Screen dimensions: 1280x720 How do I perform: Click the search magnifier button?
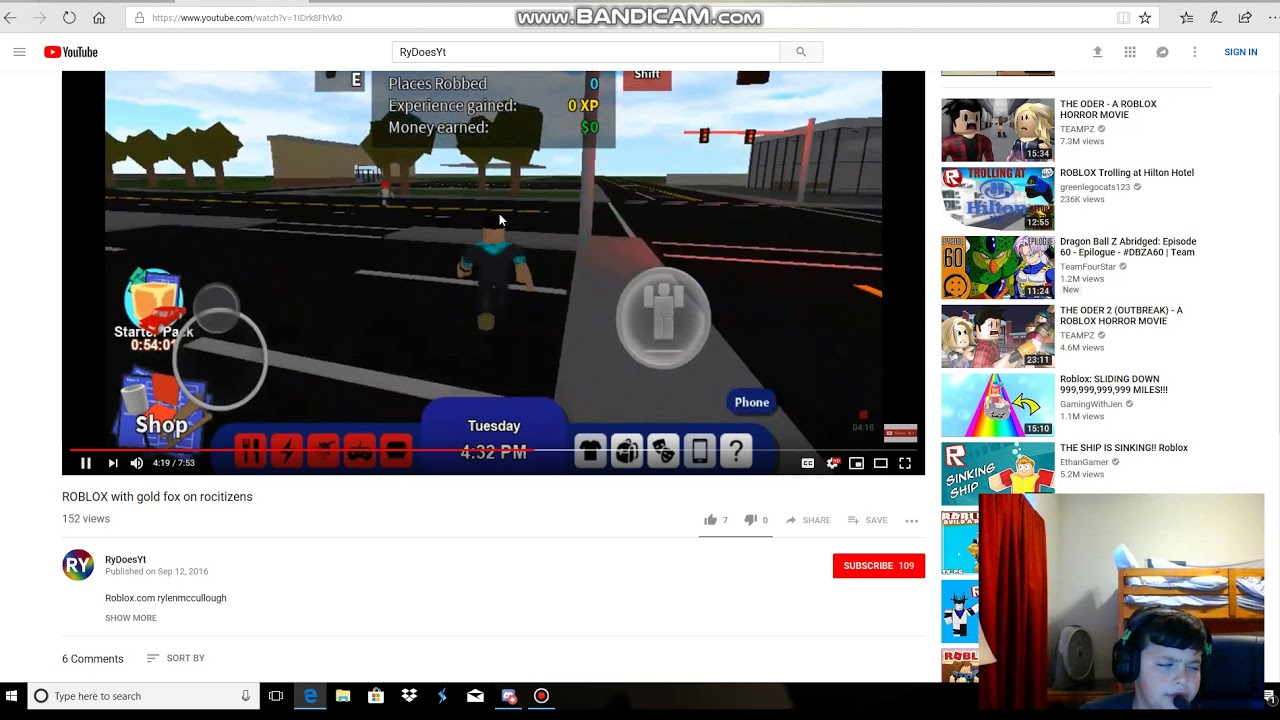[801, 52]
